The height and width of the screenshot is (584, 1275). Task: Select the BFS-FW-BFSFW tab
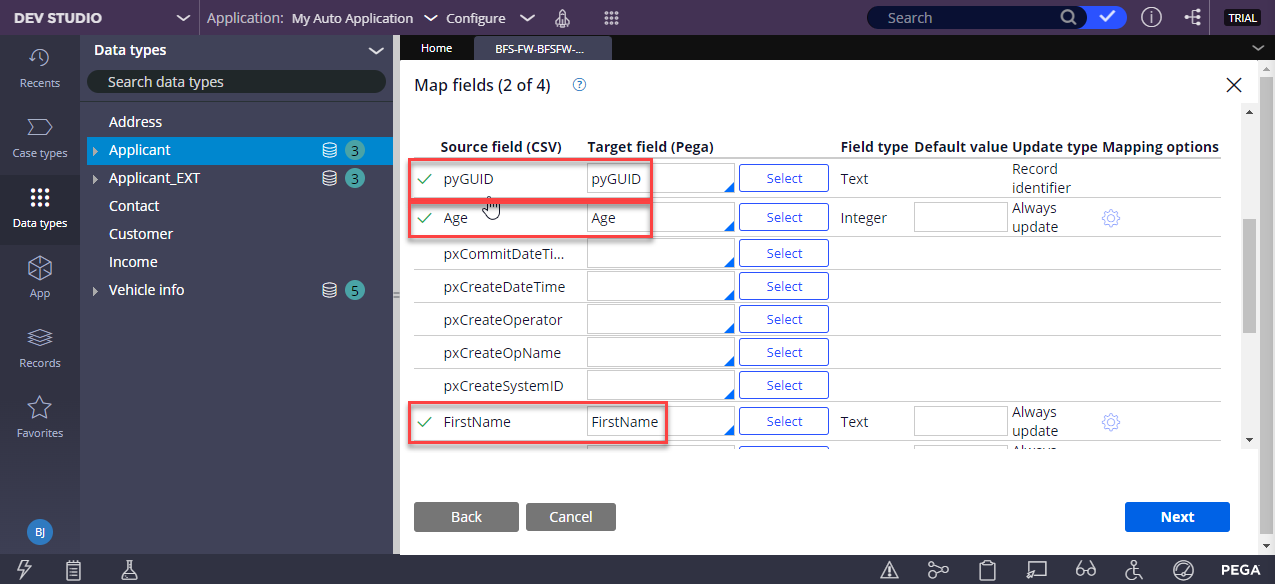coord(542,46)
